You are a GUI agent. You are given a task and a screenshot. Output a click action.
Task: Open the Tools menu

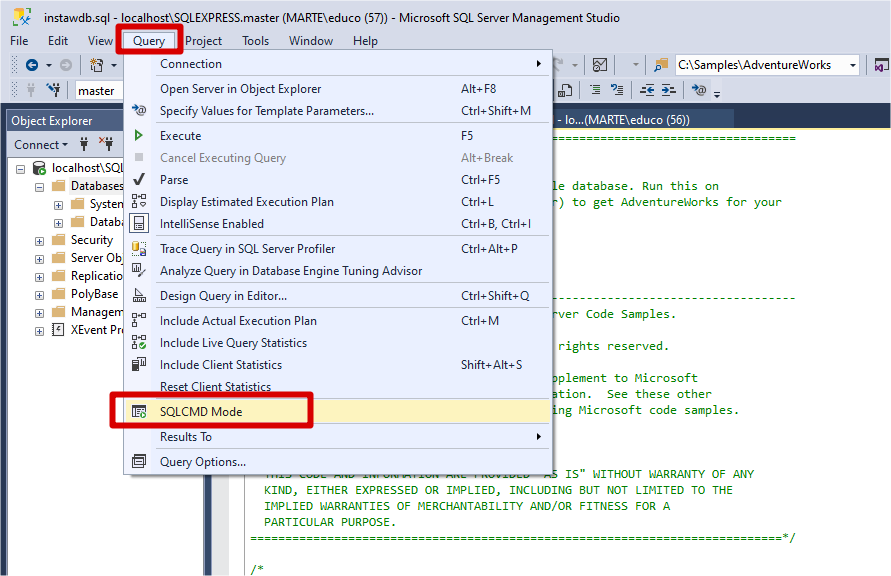point(255,41)
